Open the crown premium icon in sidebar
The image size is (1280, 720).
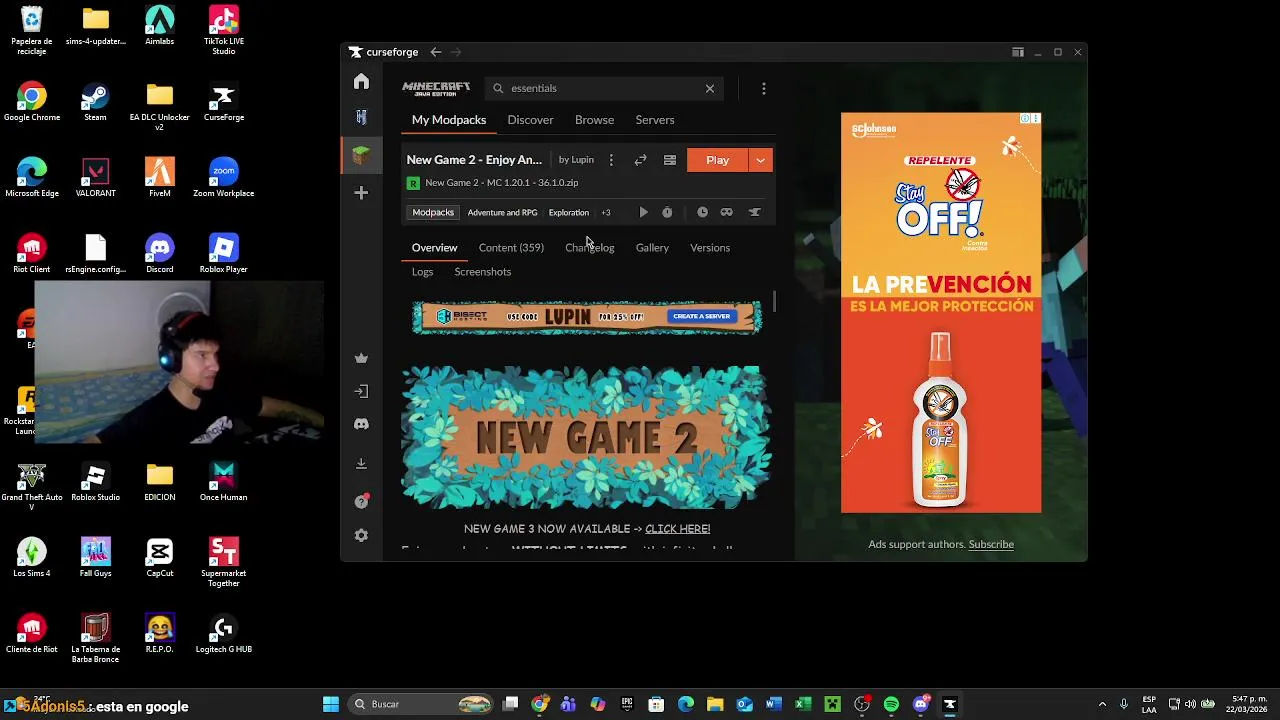361,358
